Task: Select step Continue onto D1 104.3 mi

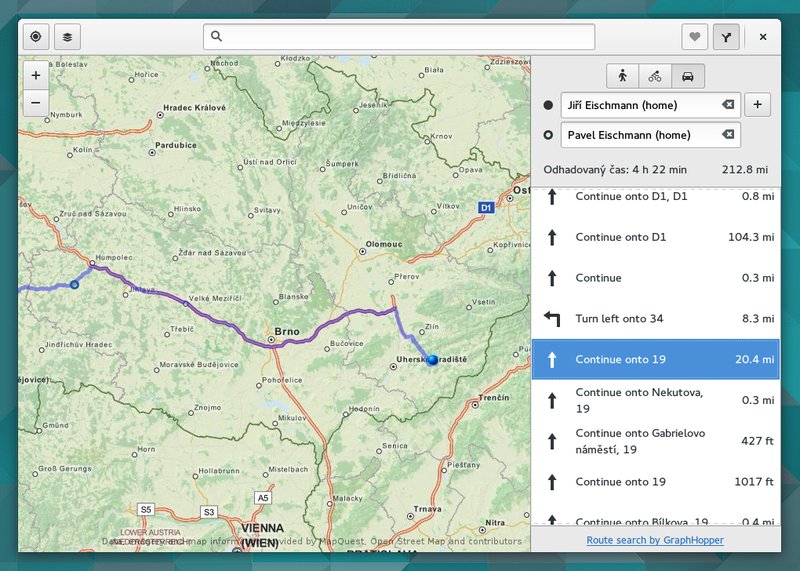Action: click(x=656, y=237)
